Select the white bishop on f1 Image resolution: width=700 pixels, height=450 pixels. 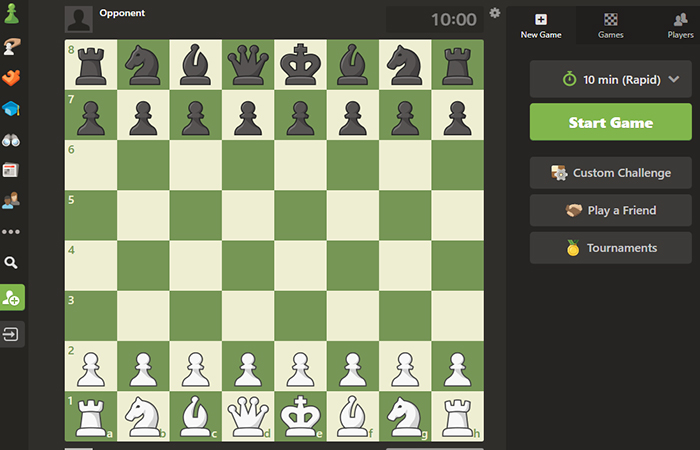tap(353, 416)
